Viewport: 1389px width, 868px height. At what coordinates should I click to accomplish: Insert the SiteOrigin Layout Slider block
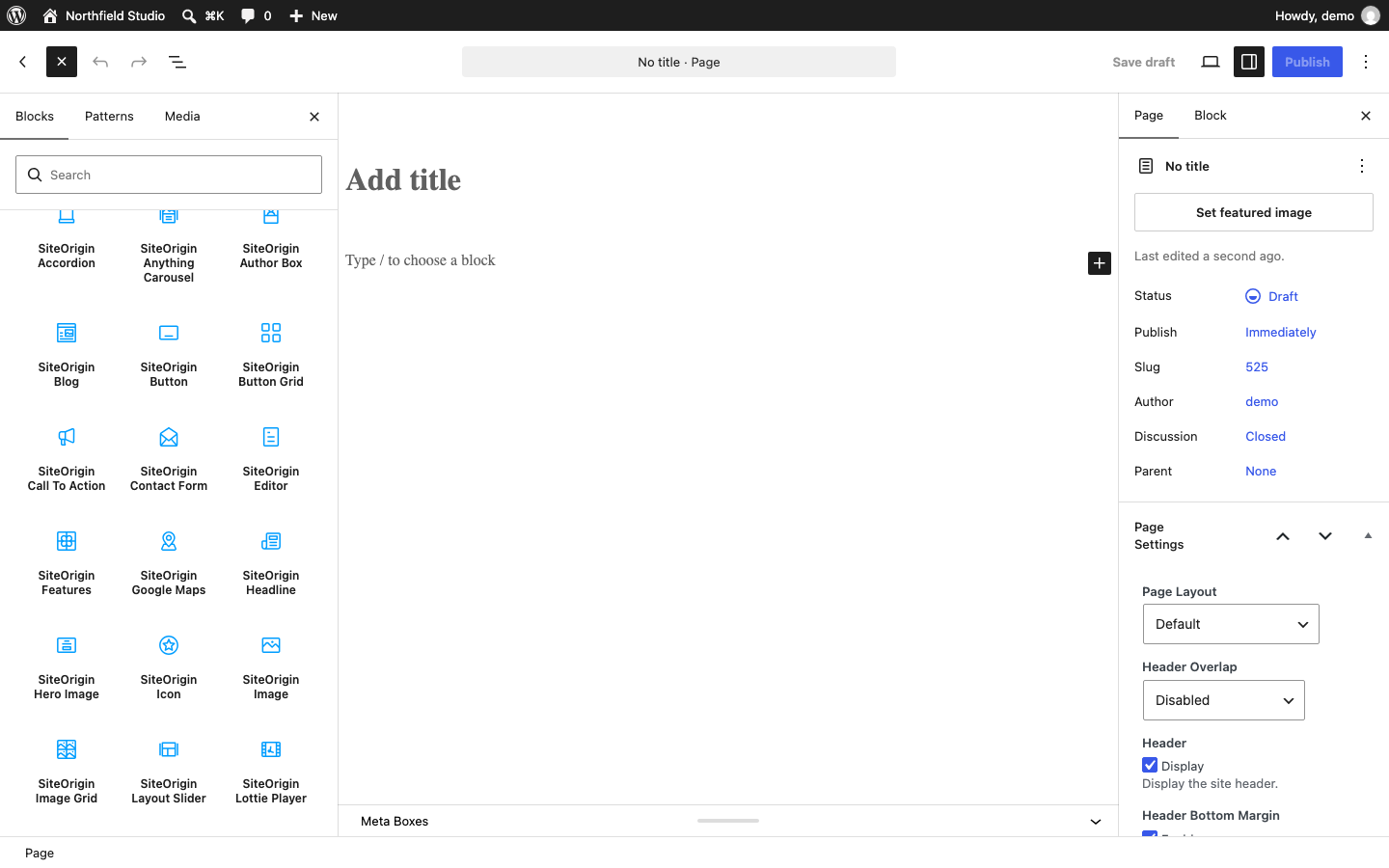coord(169,771)
